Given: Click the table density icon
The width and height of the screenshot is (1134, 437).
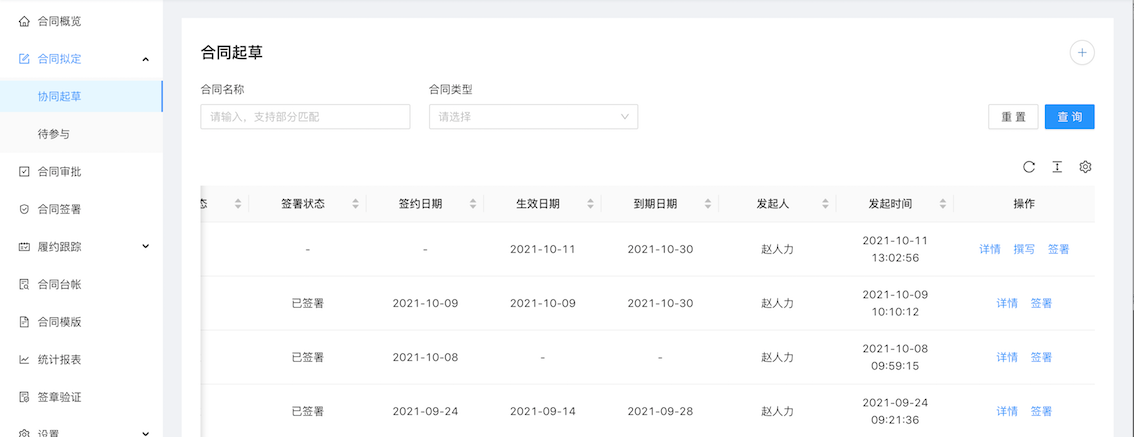Looking at the screenshot, I should click(1056, 167).
